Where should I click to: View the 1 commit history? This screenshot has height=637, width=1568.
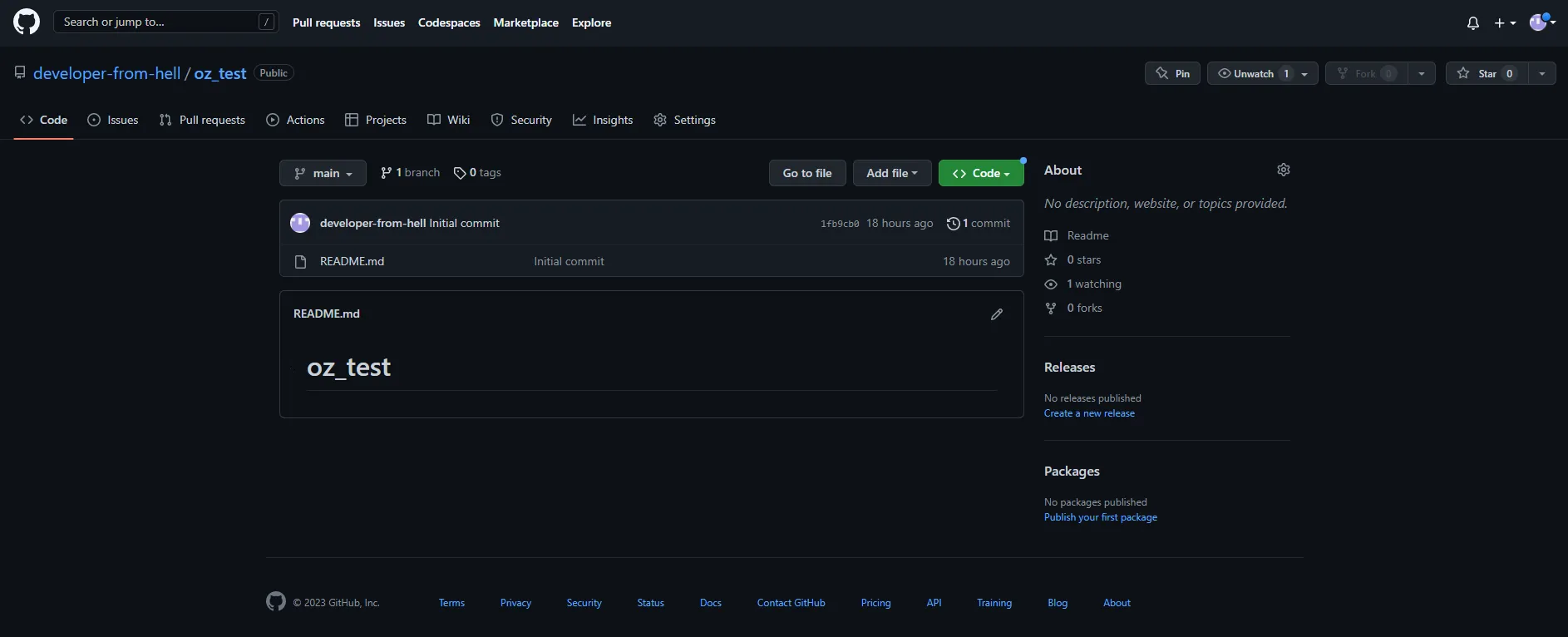pos(979,223)
